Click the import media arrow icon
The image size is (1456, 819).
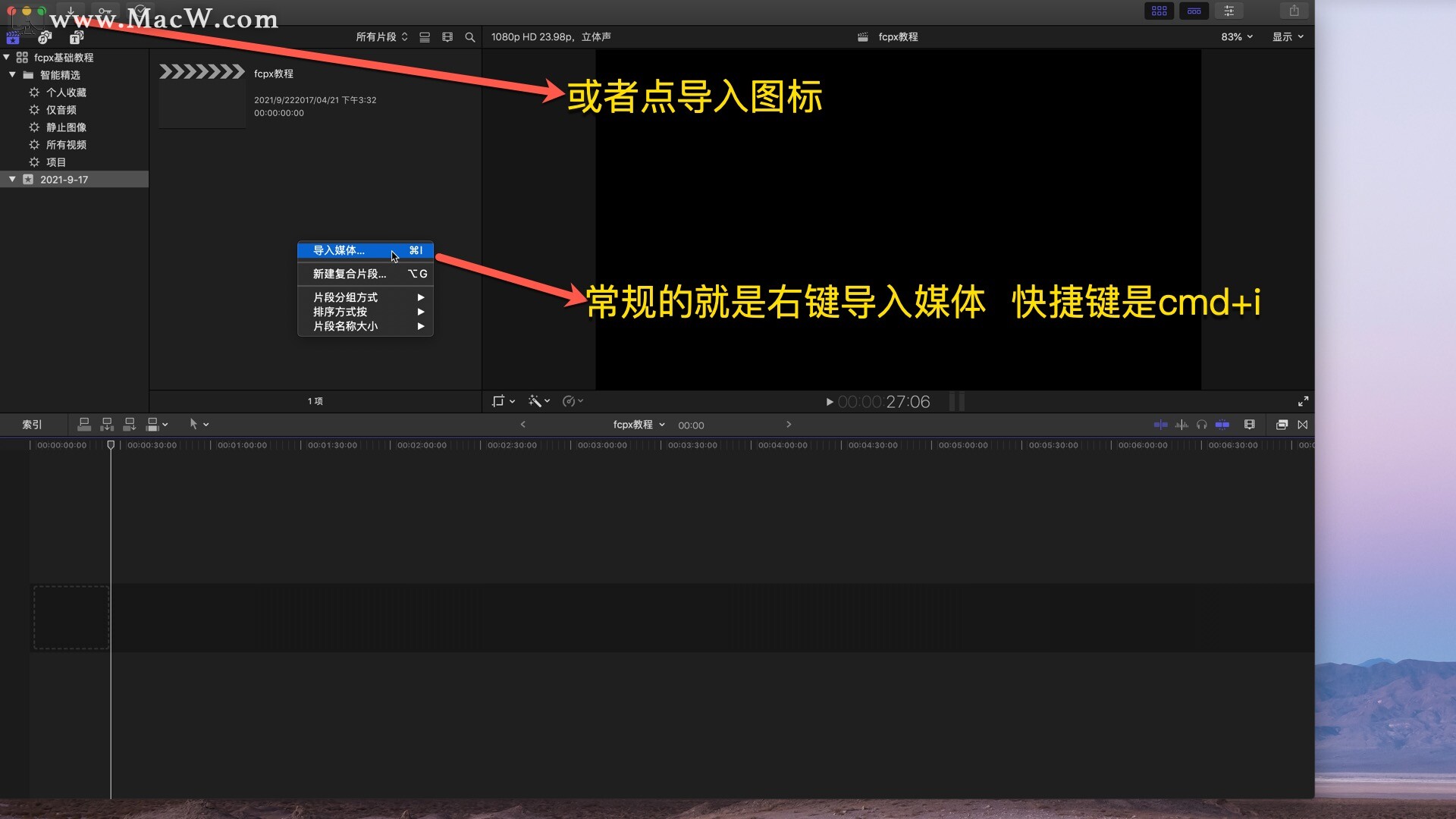click(x=71, y=11)
